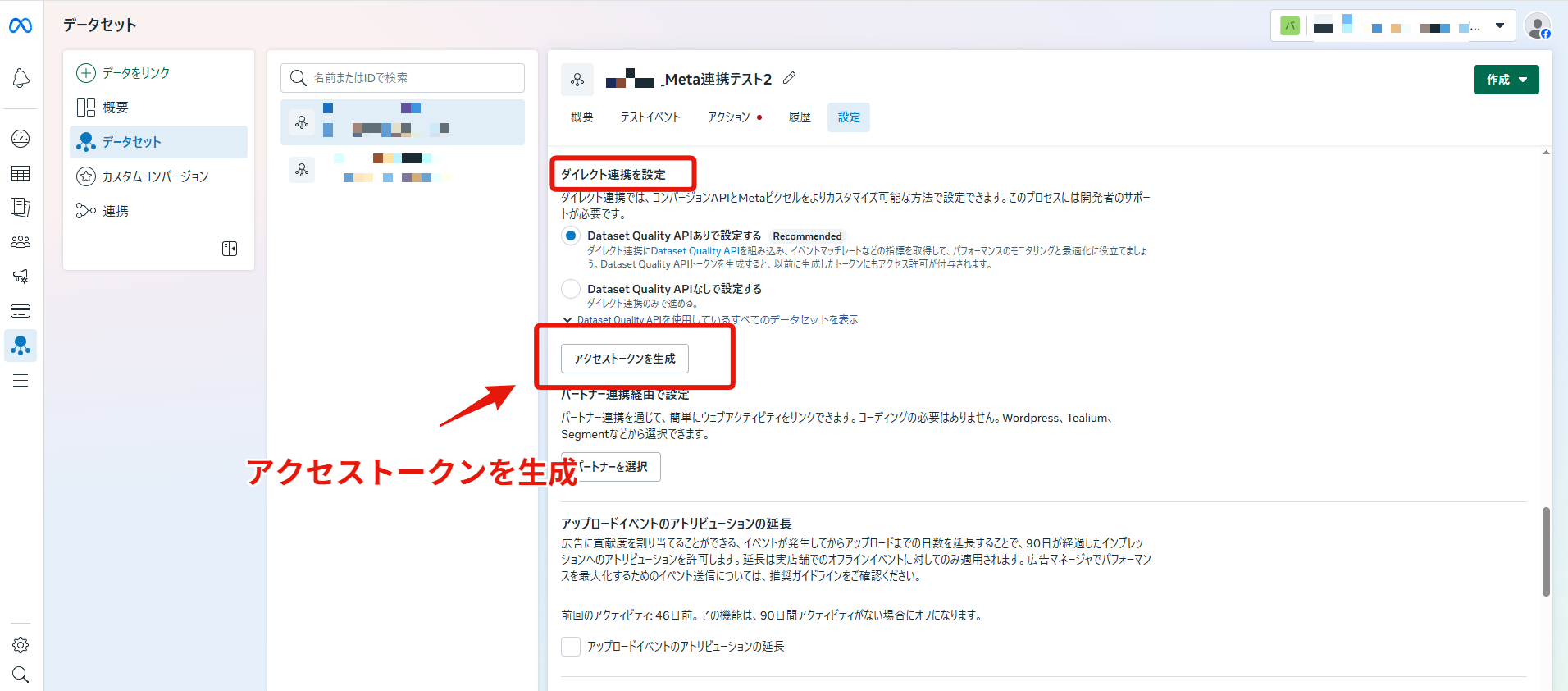Select Dataset Quality APIなしで設定する radio
Image resolution: width=1568 pixels, height=691 pixels.
[571, 289]
